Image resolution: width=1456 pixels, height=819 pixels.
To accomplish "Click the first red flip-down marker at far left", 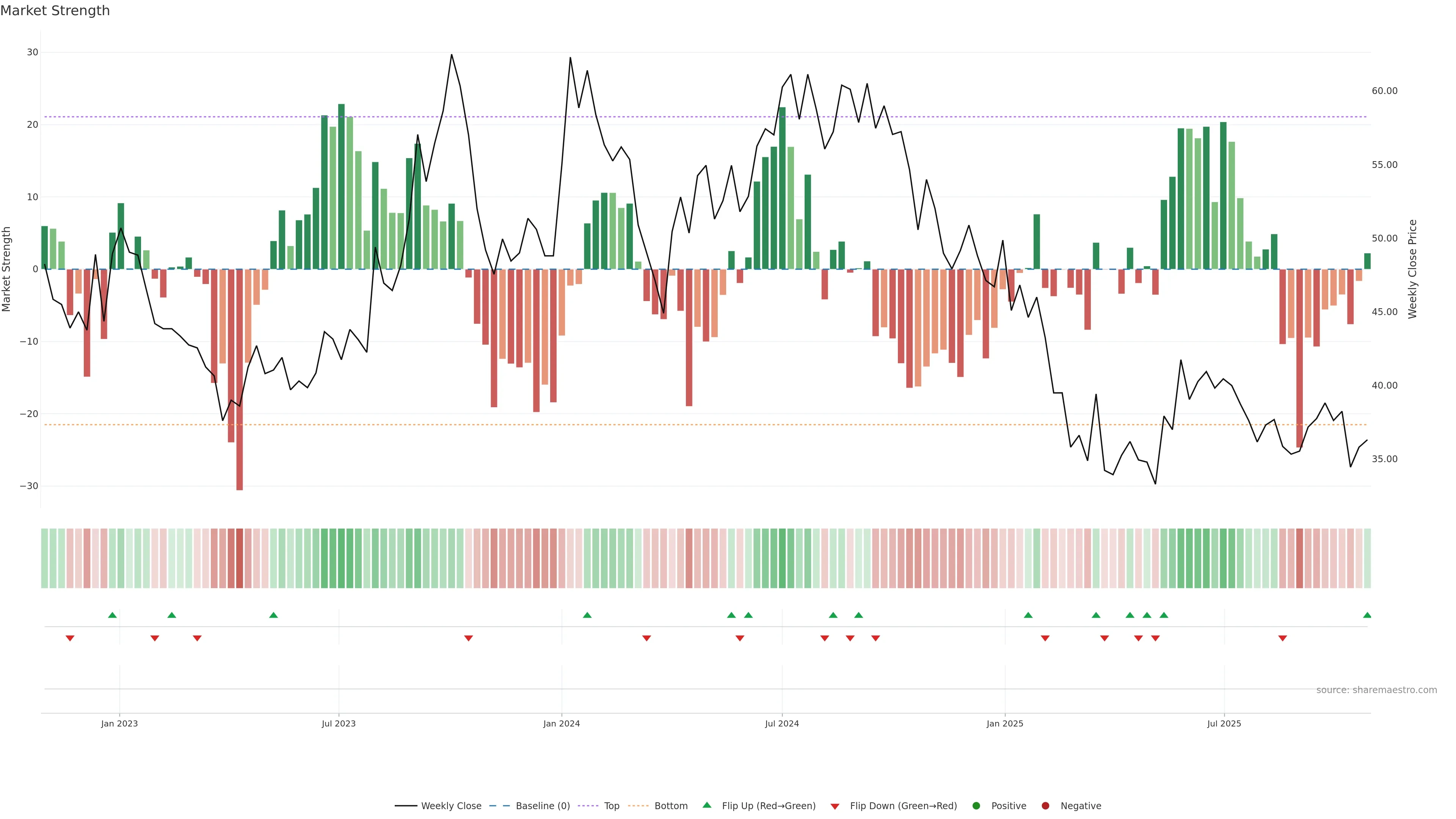I will (x=70, y=638).
